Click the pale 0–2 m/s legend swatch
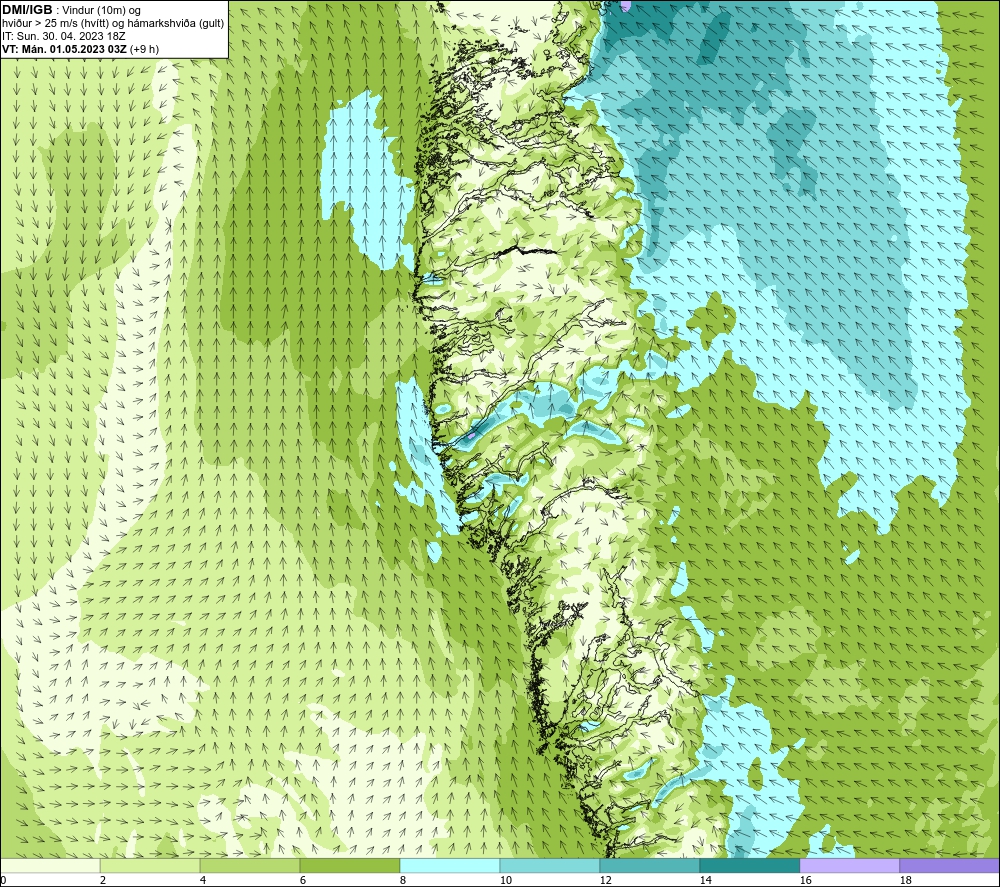 50,866
